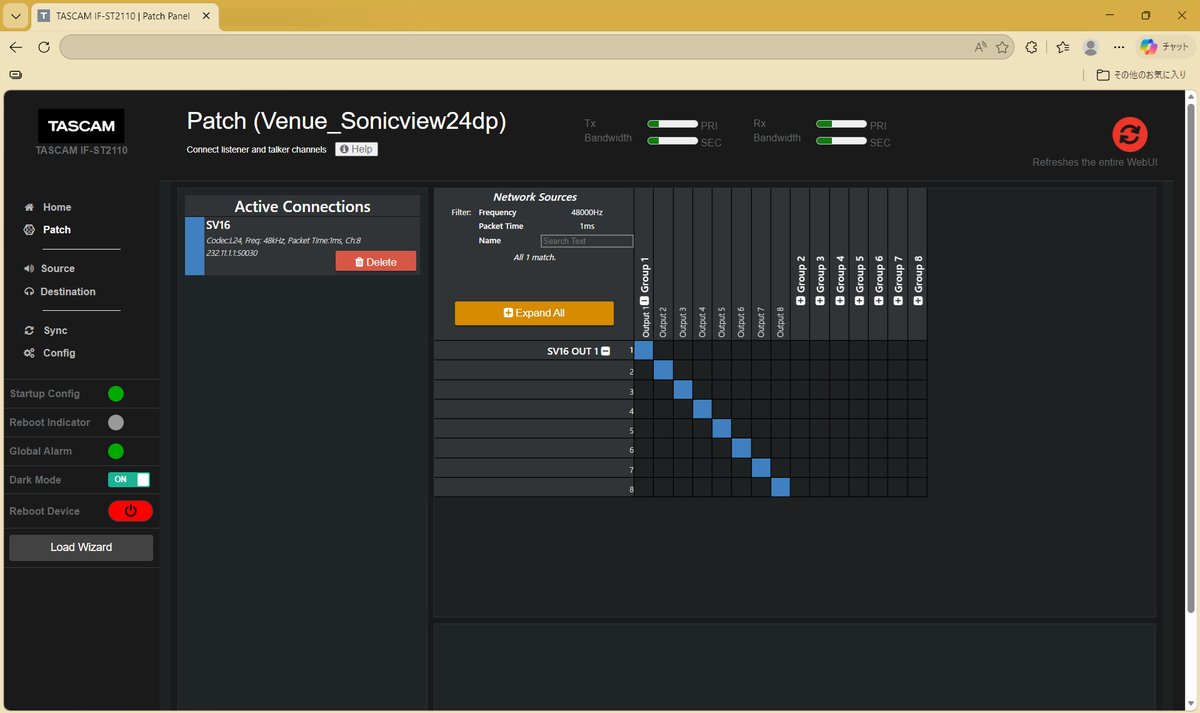Click the red refresh entire WebUI icon

1130,134
